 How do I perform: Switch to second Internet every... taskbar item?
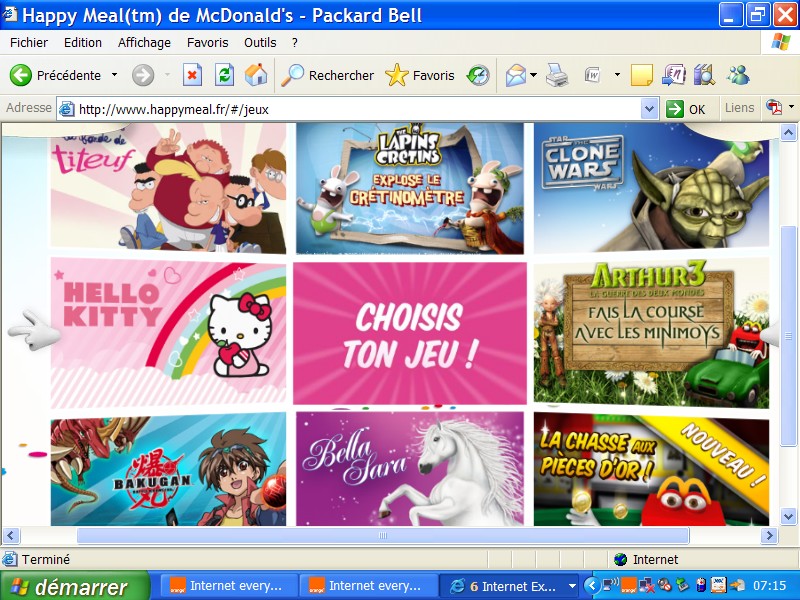tap(368, 586)
